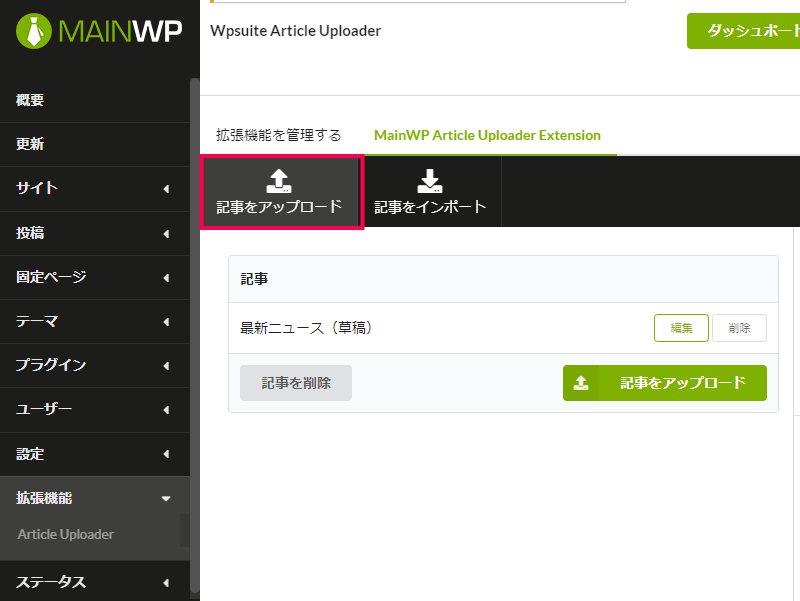Expand the プラグイン menu arrow
800x601 pixels.
coord(166,366)
